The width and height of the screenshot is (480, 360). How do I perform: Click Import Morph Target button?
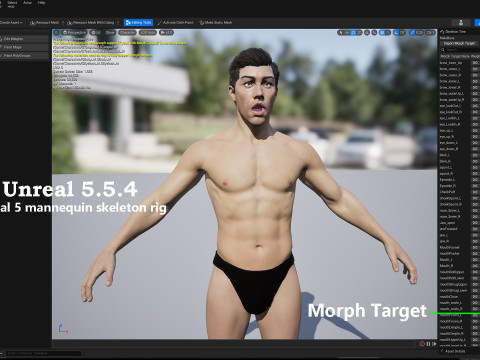click(459, 43)
